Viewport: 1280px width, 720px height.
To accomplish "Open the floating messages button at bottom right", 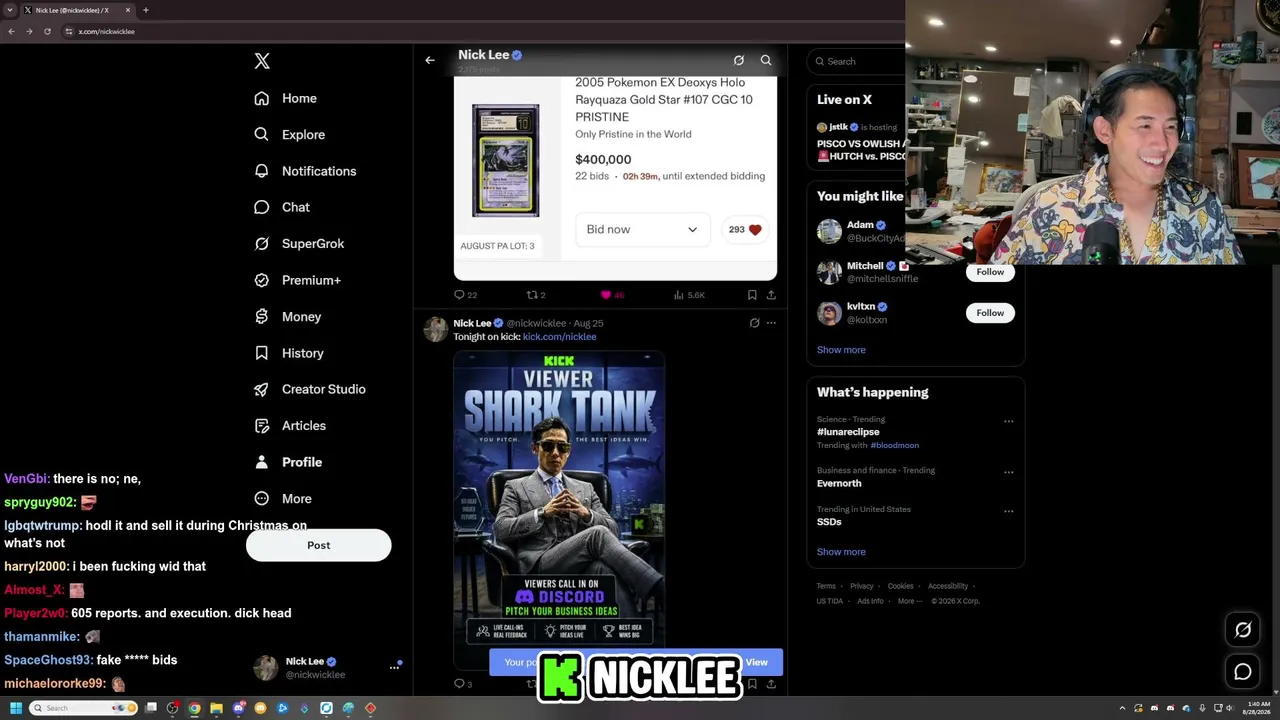I will (x=1243, y=672).
